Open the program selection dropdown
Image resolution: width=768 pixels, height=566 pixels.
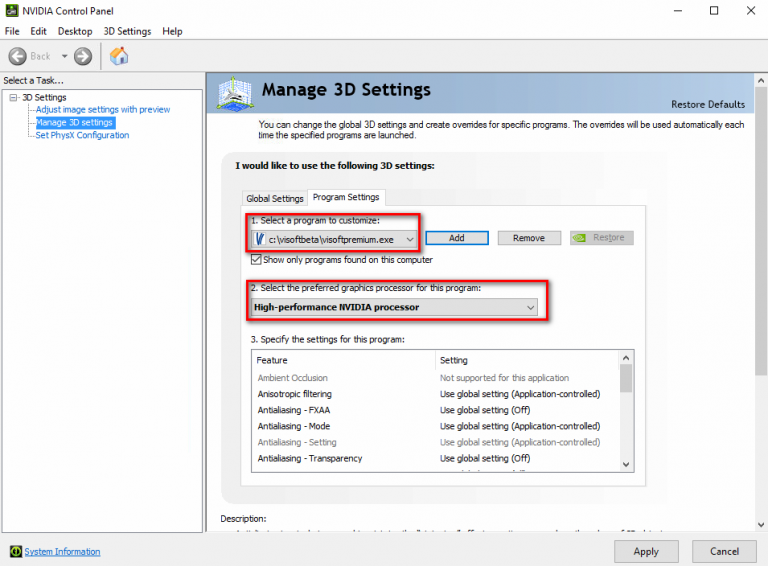[x=334, y=239]
